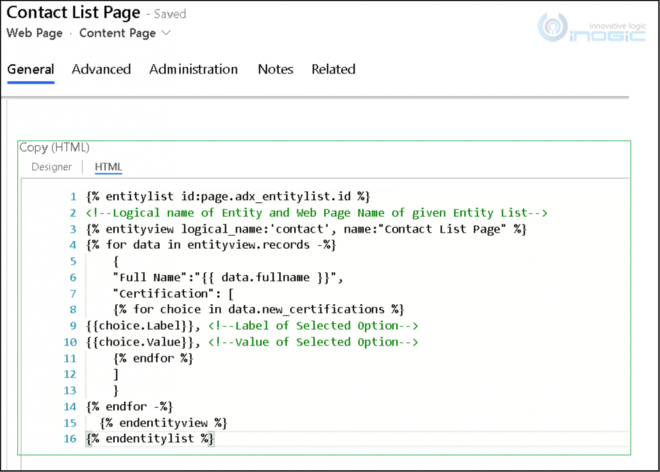Click the entityview logical_name code line
The image size is (660, 472).
pyautogui.click(x=306, y=229)
